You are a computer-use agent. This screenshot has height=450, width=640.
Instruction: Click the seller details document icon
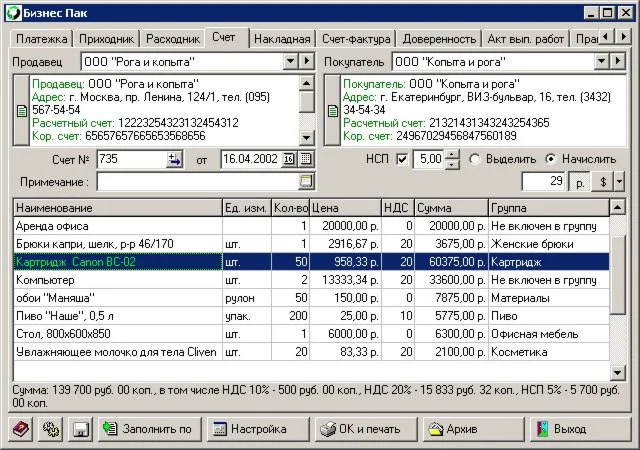[x=20, y=112]
